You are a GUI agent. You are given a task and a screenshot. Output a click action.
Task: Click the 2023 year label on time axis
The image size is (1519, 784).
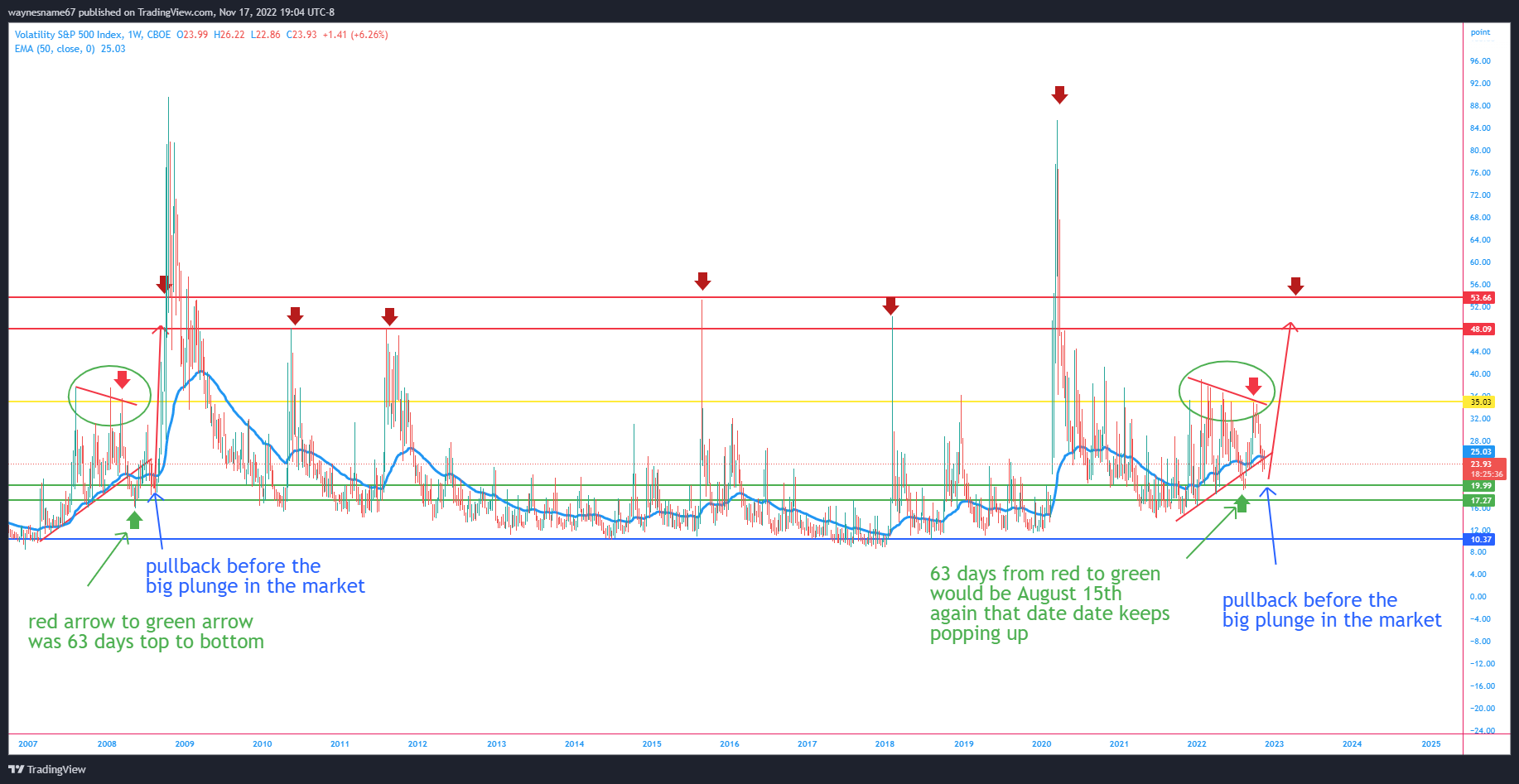[1274, 744]
